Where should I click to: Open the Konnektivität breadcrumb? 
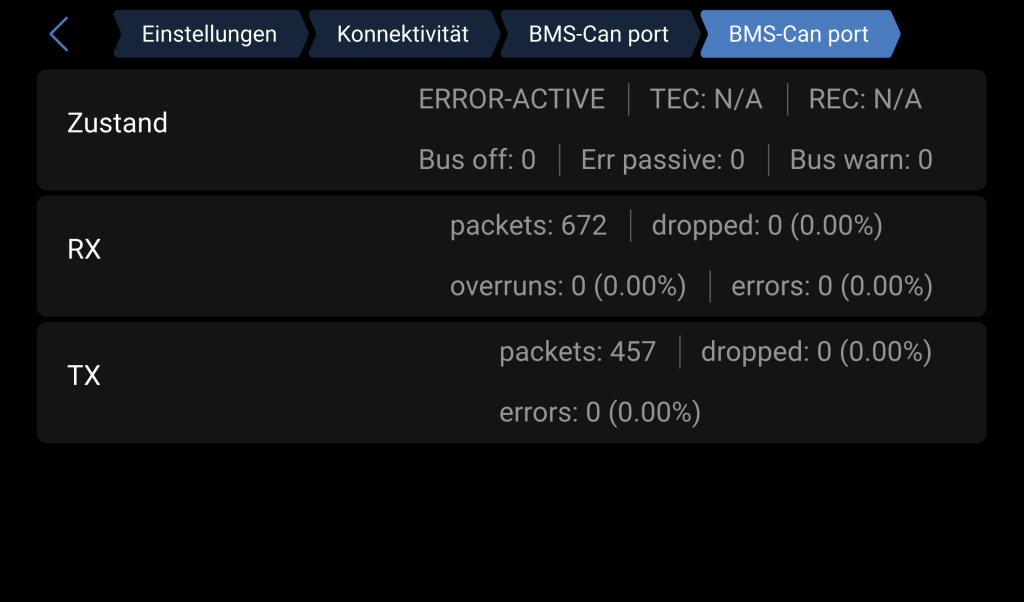(402, 34)
